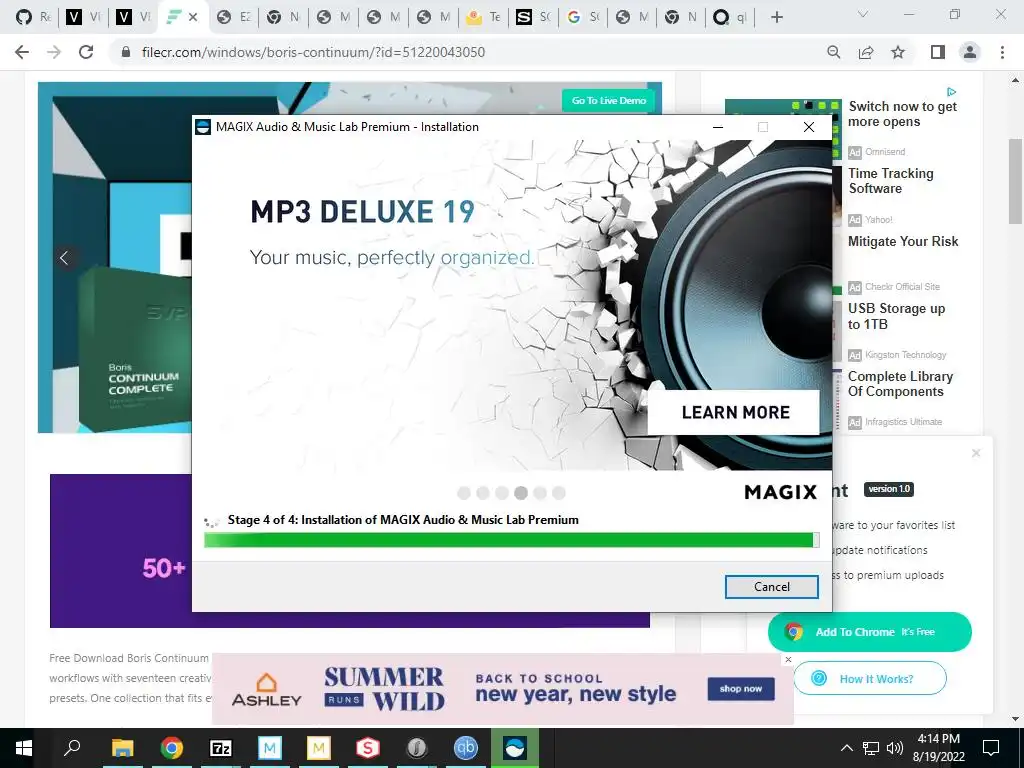Click Add To Chrome button
The width and height of the screenshot is (1024, 768).
pyautogui.click(x=869, y=632)
